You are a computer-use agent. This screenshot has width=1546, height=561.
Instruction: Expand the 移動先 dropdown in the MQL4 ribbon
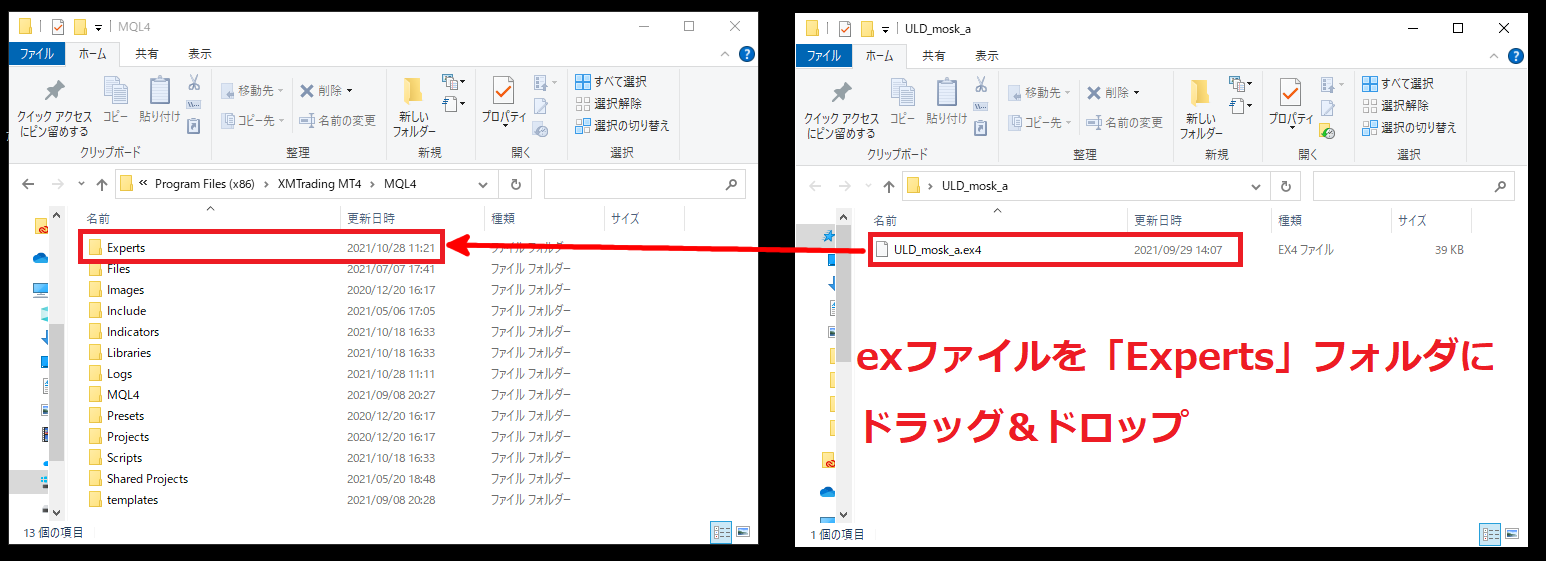click(280, 91)
